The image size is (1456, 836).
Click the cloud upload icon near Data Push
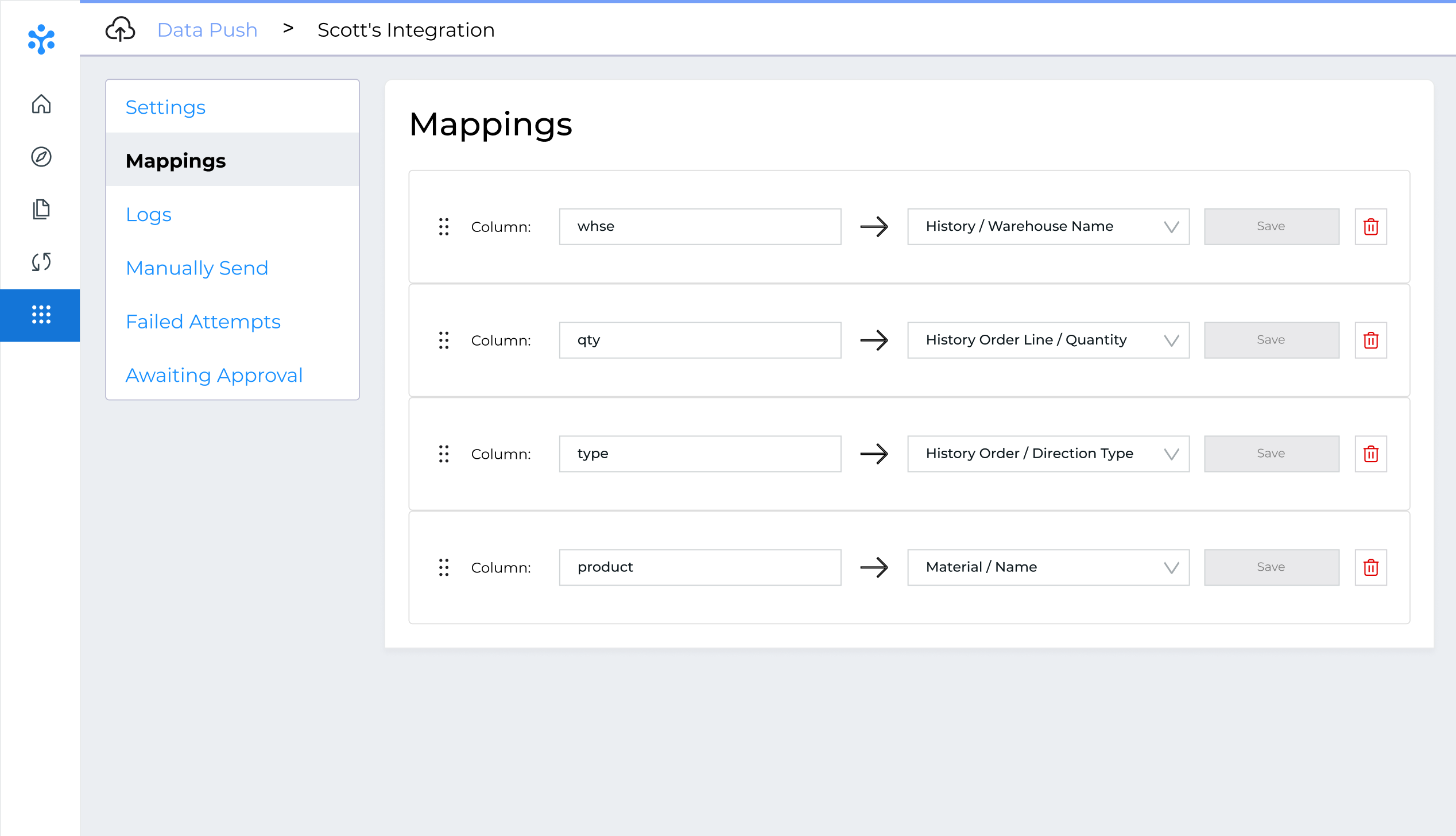(119, 29)
